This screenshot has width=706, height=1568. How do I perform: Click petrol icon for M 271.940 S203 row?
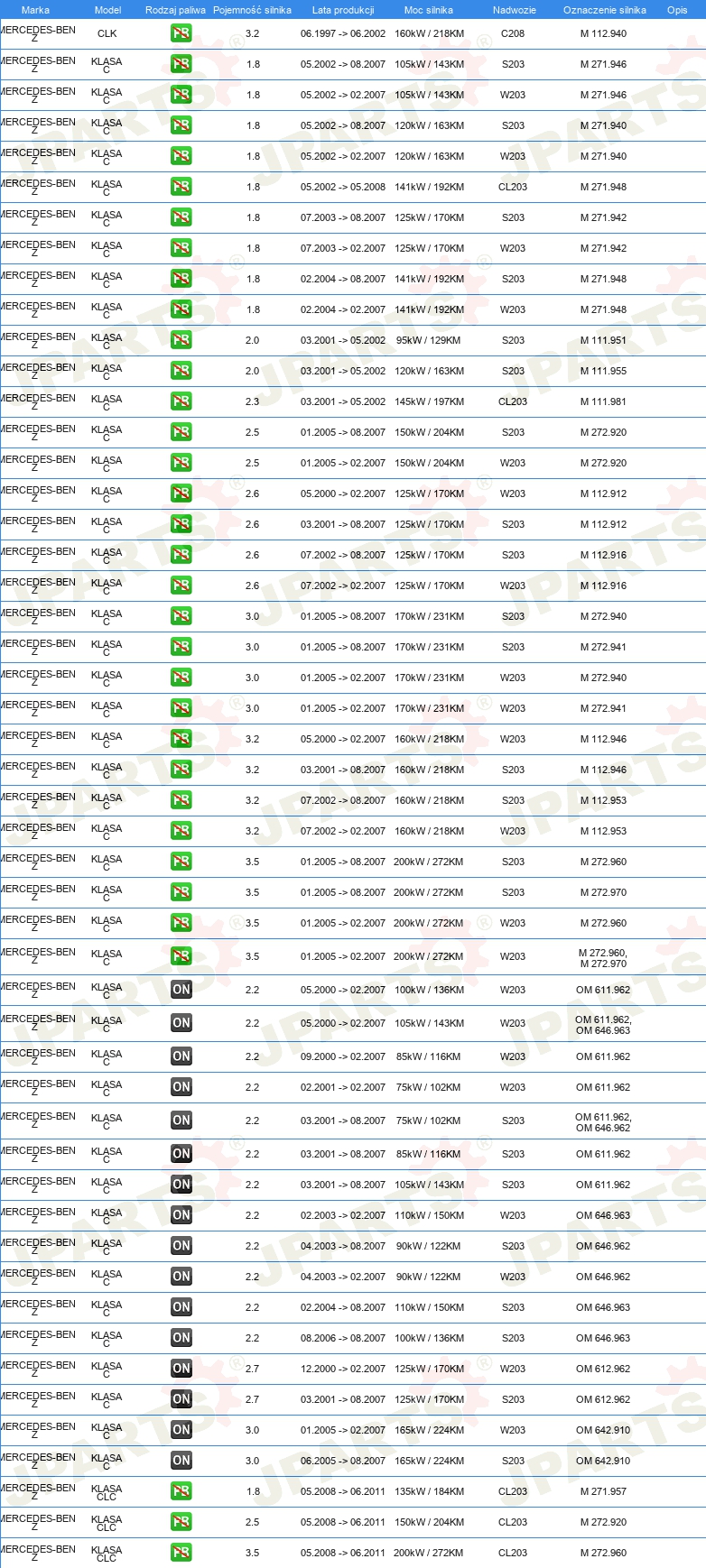coord(181,125)
